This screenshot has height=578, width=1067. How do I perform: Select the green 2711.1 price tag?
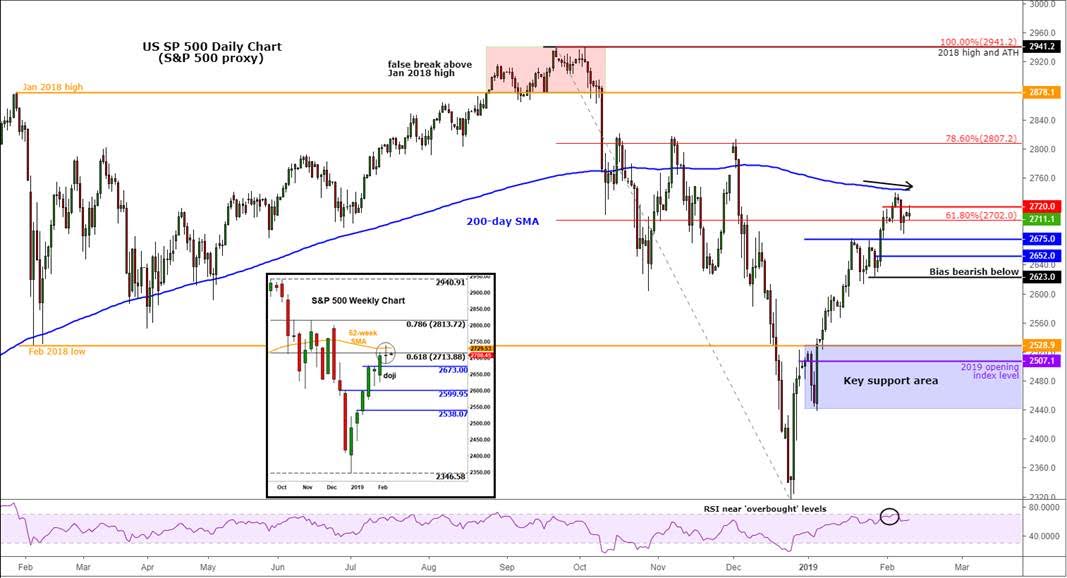1043,219
